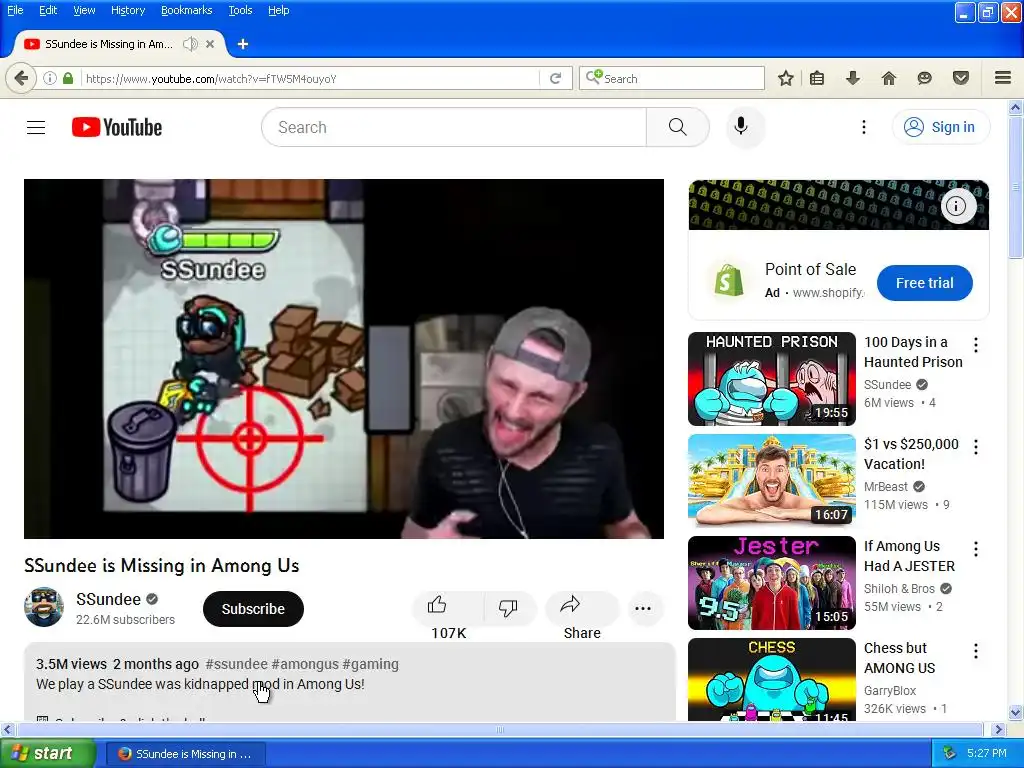Click the YouTube logo
Viewport: 1024px width, 768px height.
point(117,127)
